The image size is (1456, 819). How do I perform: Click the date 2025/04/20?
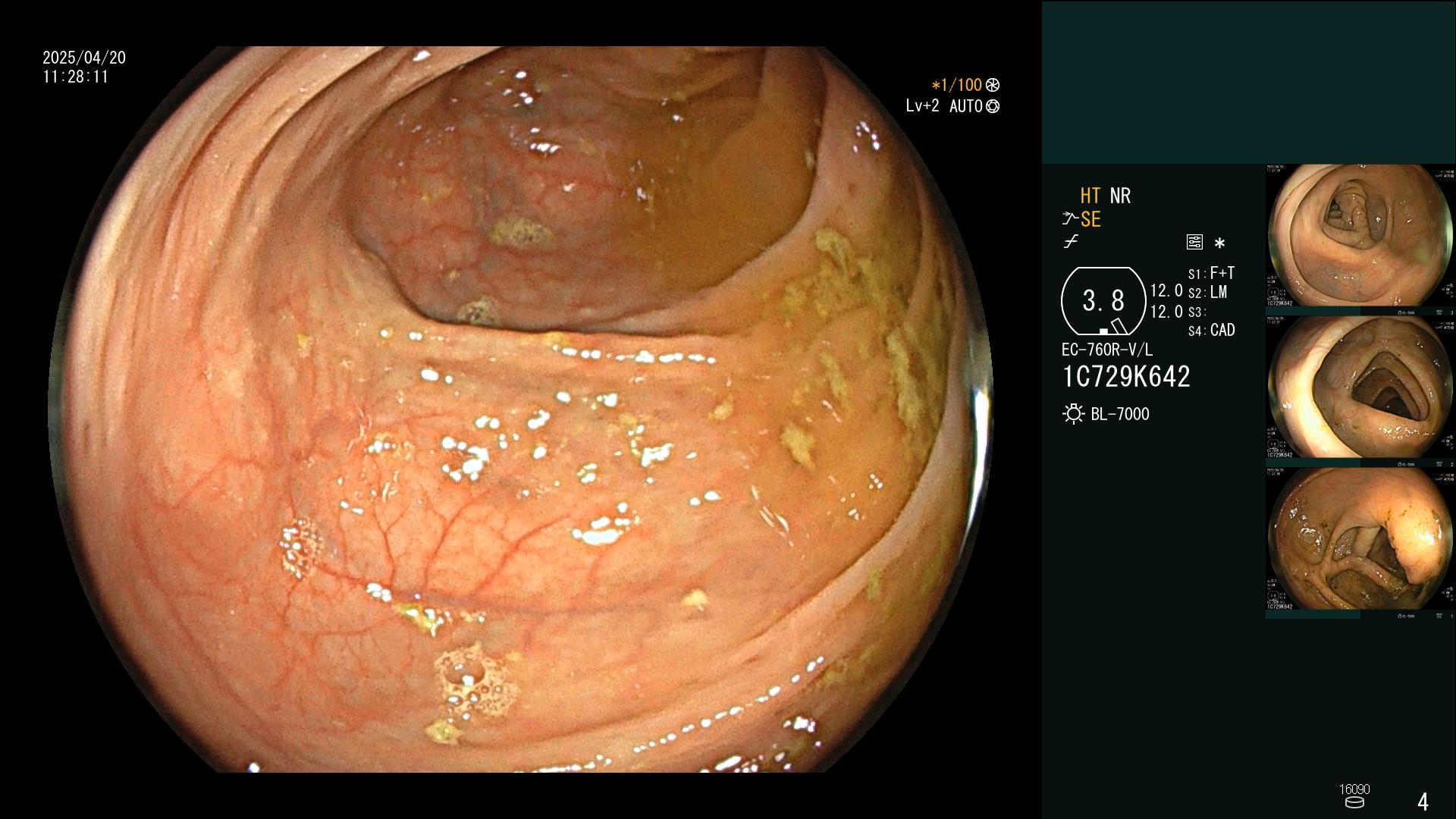click(84, 58)
